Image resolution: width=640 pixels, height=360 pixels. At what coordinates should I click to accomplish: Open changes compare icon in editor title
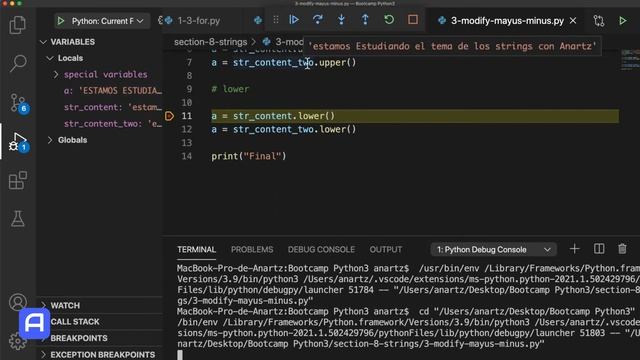pyautogui.click(x=599, y=21)
